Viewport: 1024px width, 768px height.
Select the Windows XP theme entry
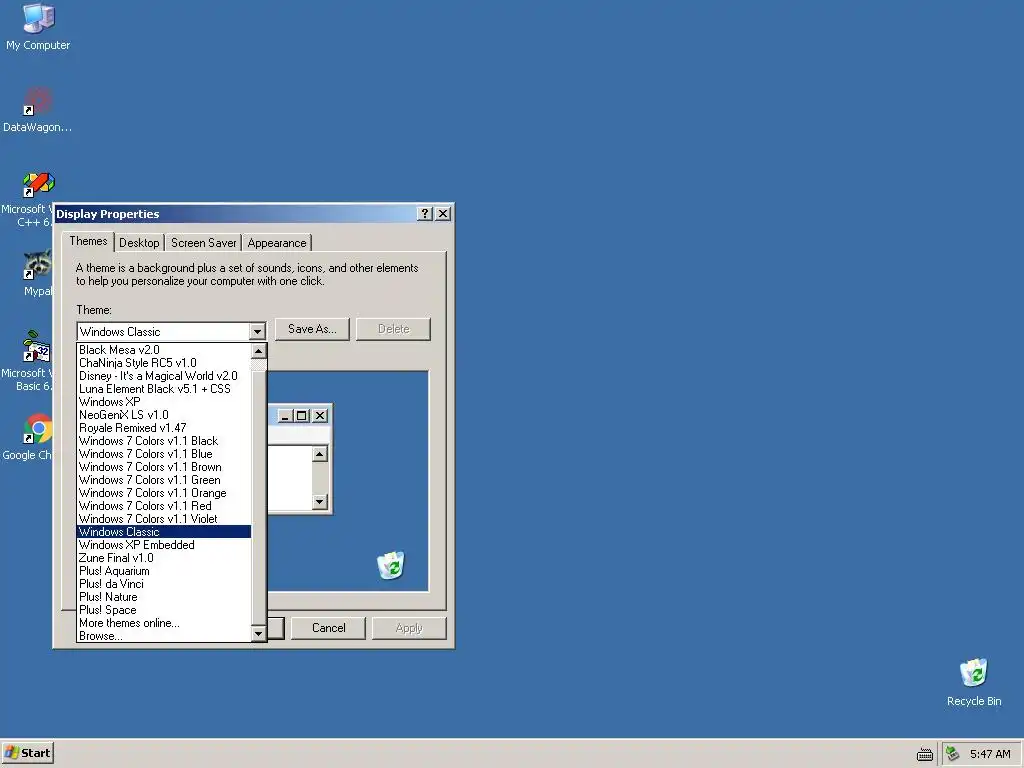coord(164,402)
